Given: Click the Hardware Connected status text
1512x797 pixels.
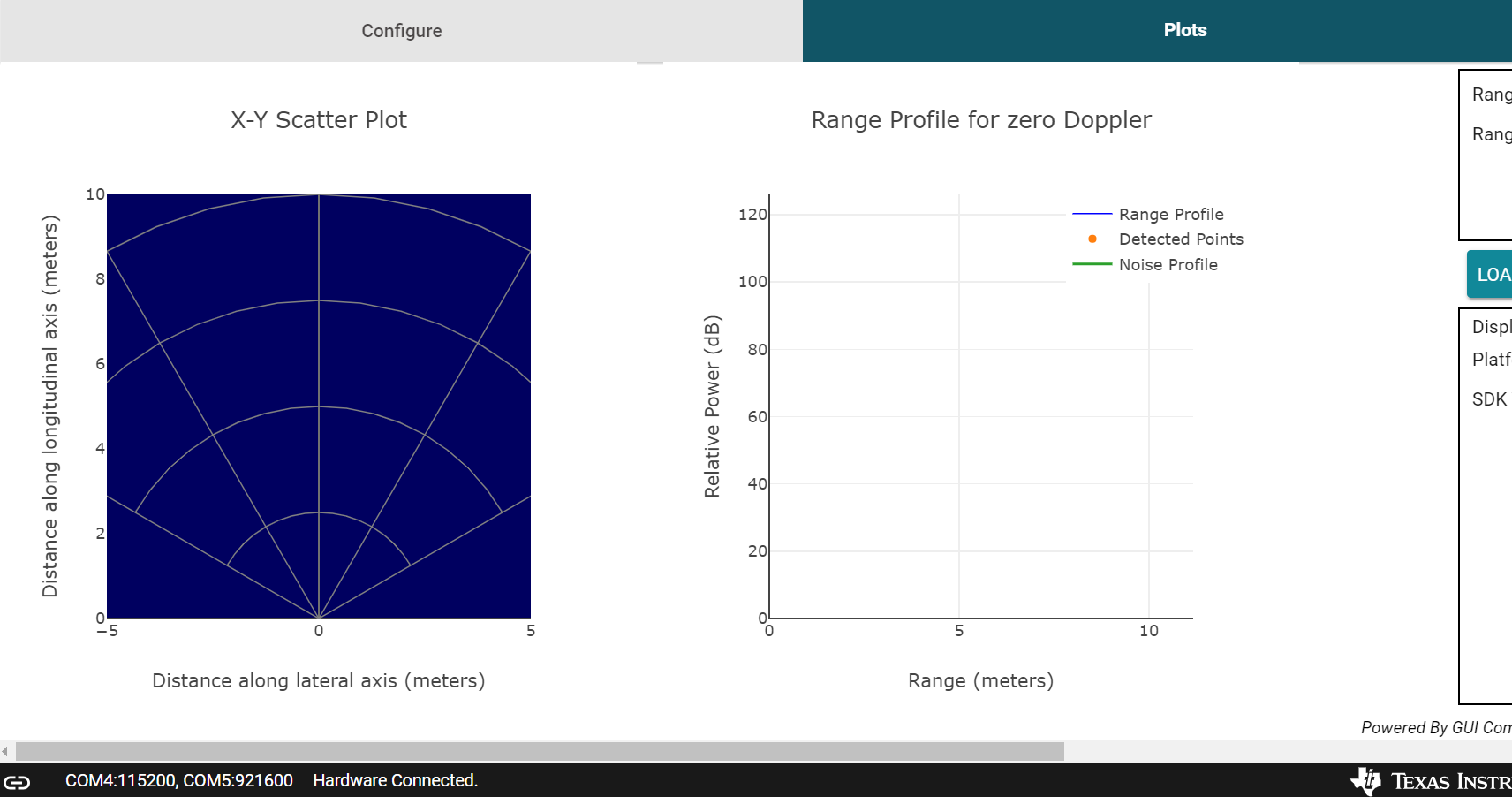Looking at the screenshot, I should point(395,780).
